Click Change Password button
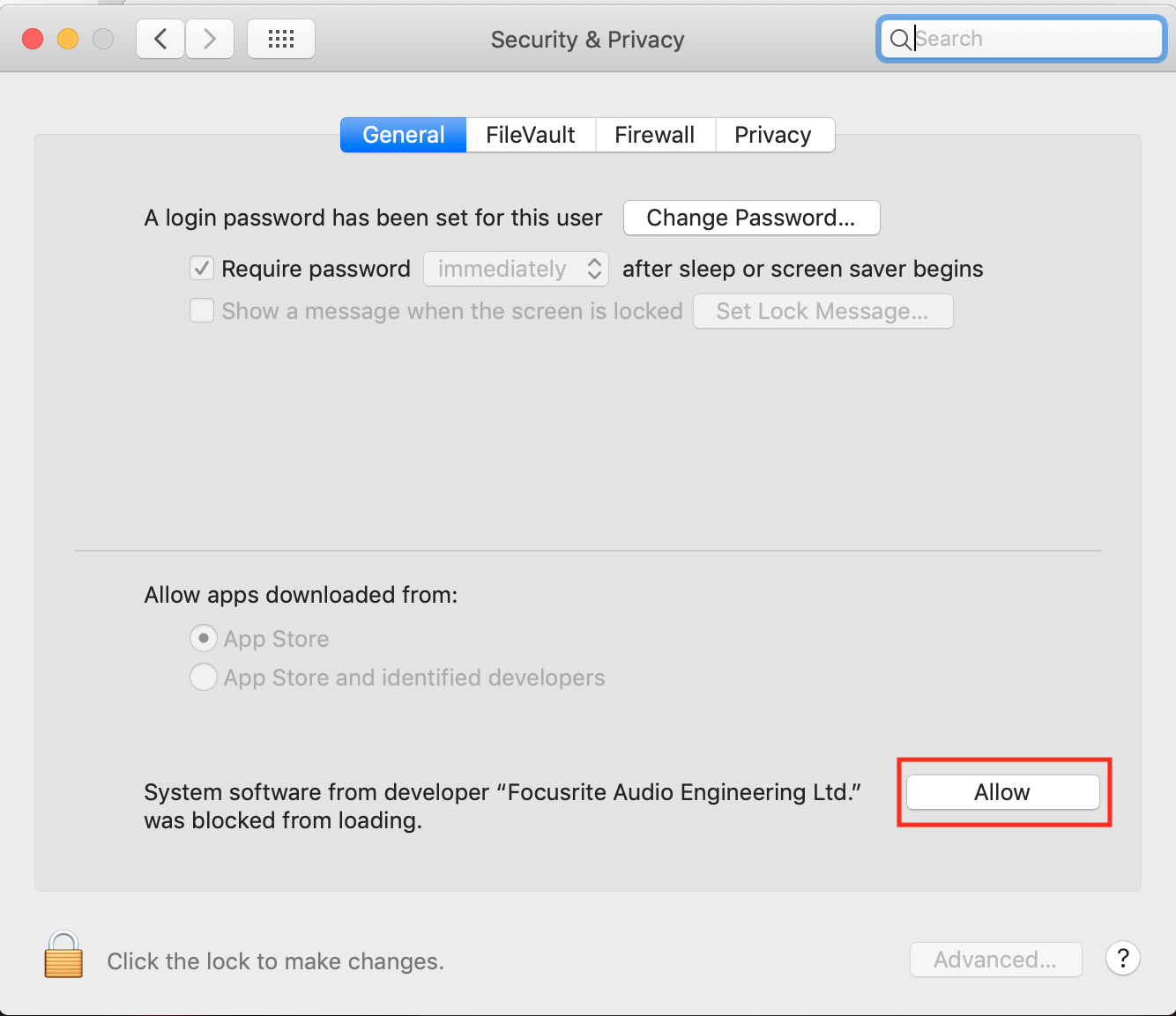 tap(751, 218)
